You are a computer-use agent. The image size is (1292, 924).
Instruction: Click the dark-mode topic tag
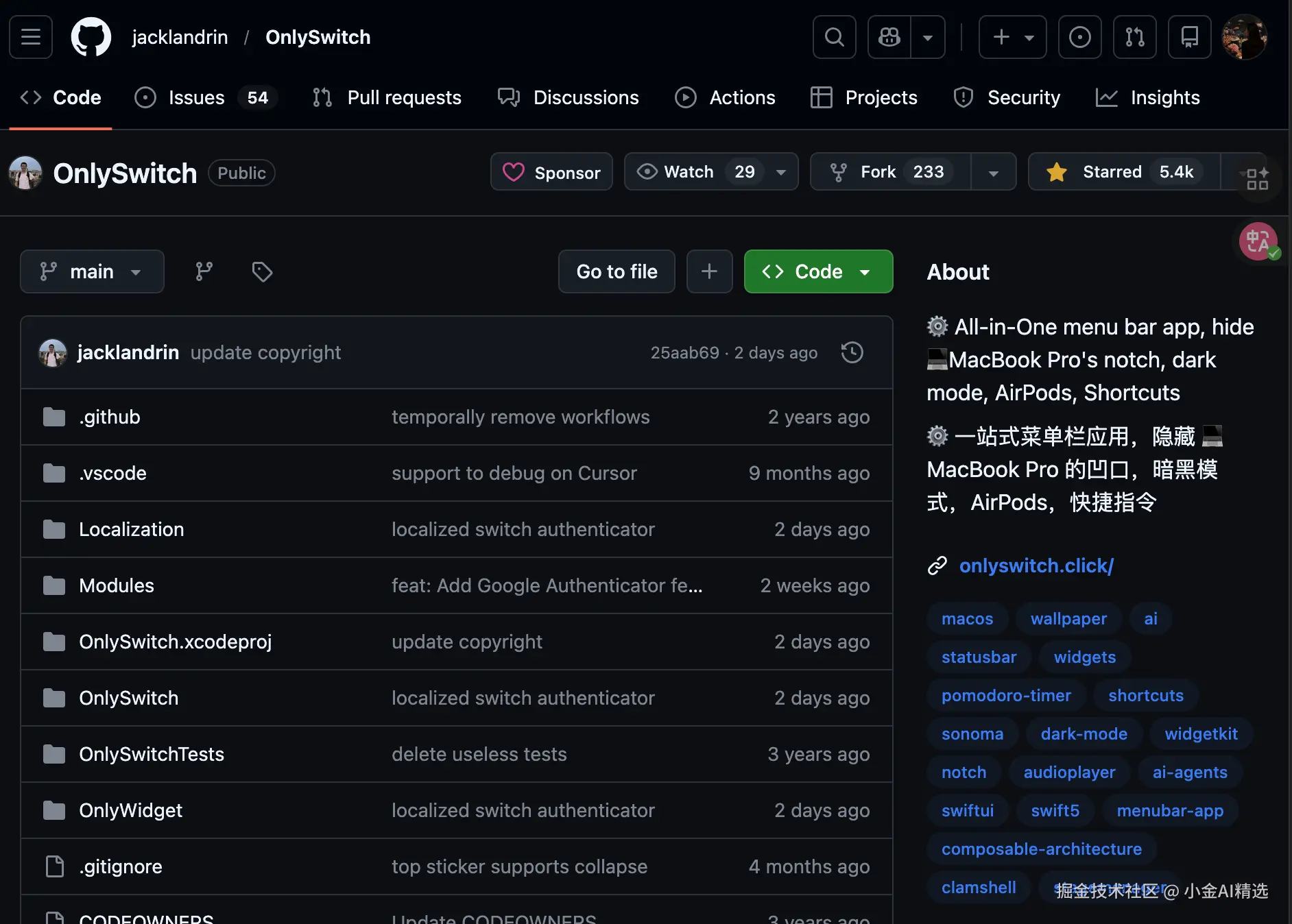1084,733
